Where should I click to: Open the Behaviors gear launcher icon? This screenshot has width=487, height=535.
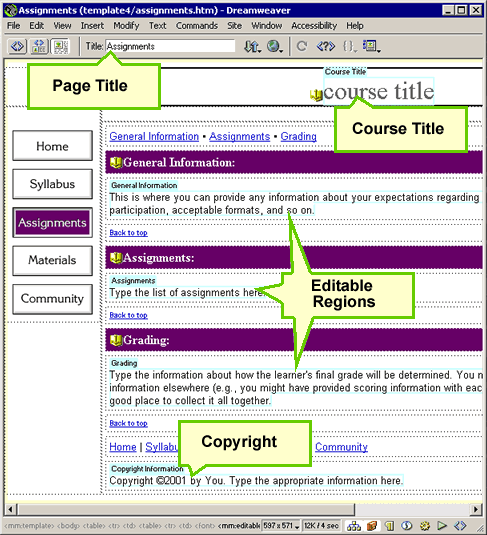[425, 526]
